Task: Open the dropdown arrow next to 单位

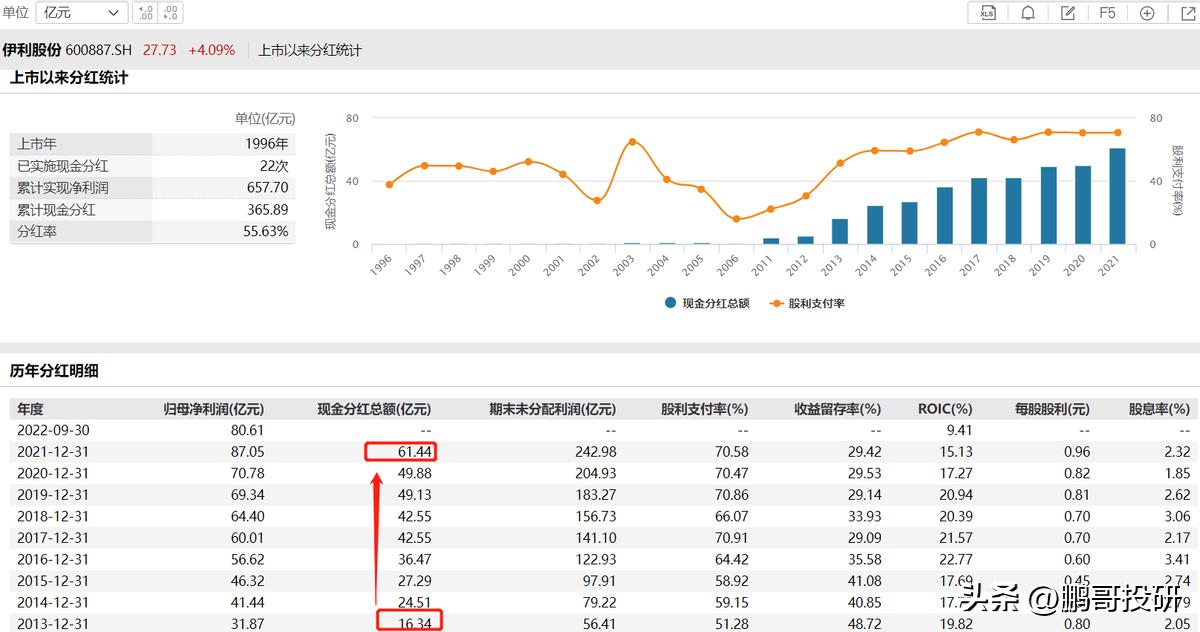Action: pyautogui.click(x=113, y=12)
